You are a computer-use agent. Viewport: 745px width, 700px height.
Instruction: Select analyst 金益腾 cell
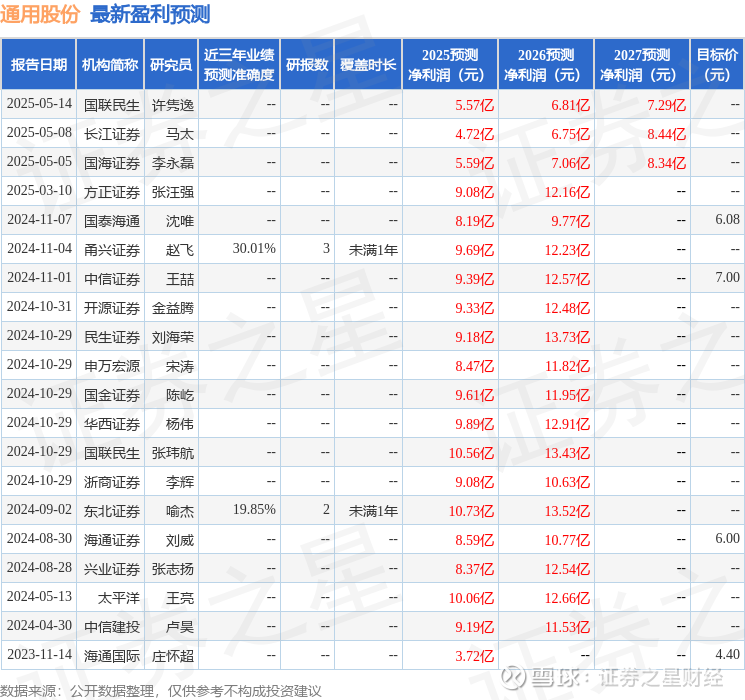point(173,308)
